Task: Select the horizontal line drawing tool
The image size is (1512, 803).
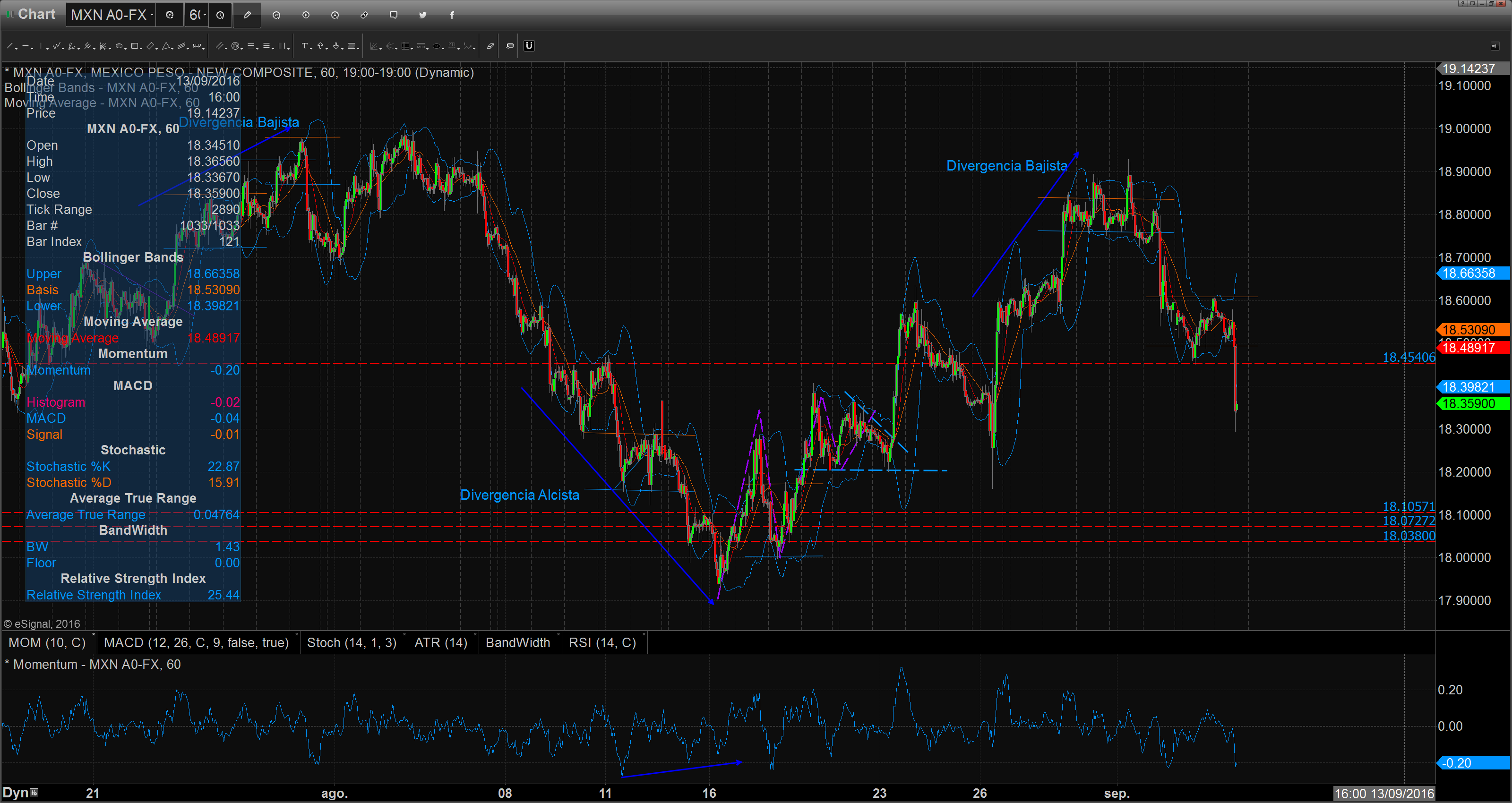Action: (25, 46)
